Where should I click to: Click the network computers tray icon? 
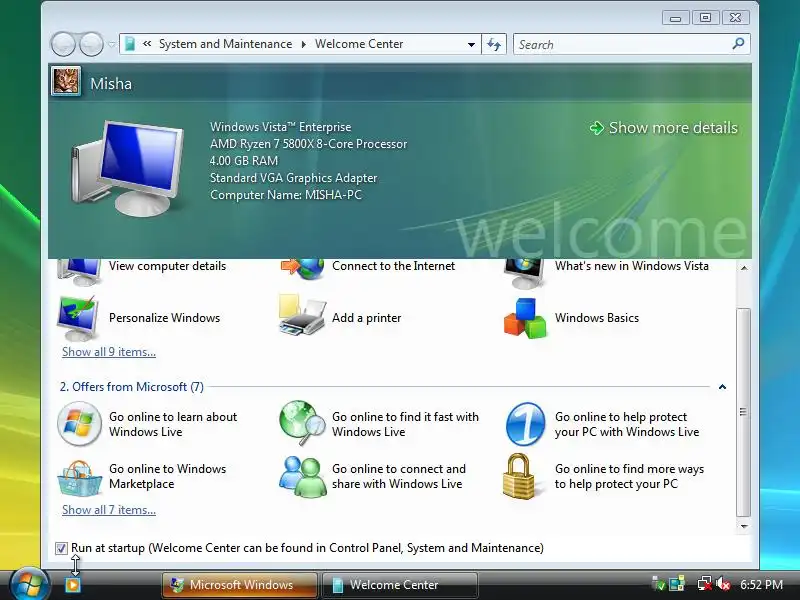coord(677,584)
